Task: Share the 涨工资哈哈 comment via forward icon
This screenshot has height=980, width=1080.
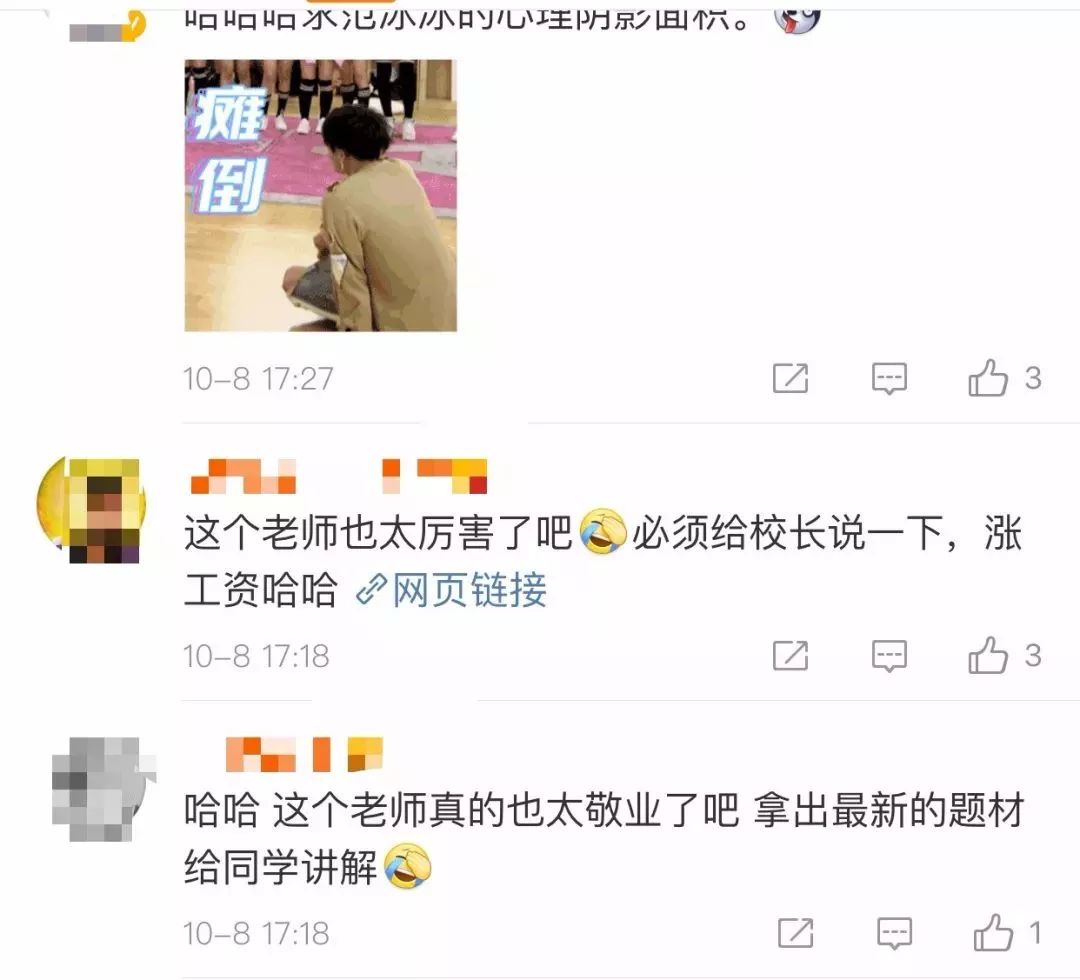Action: coord(790,655)
